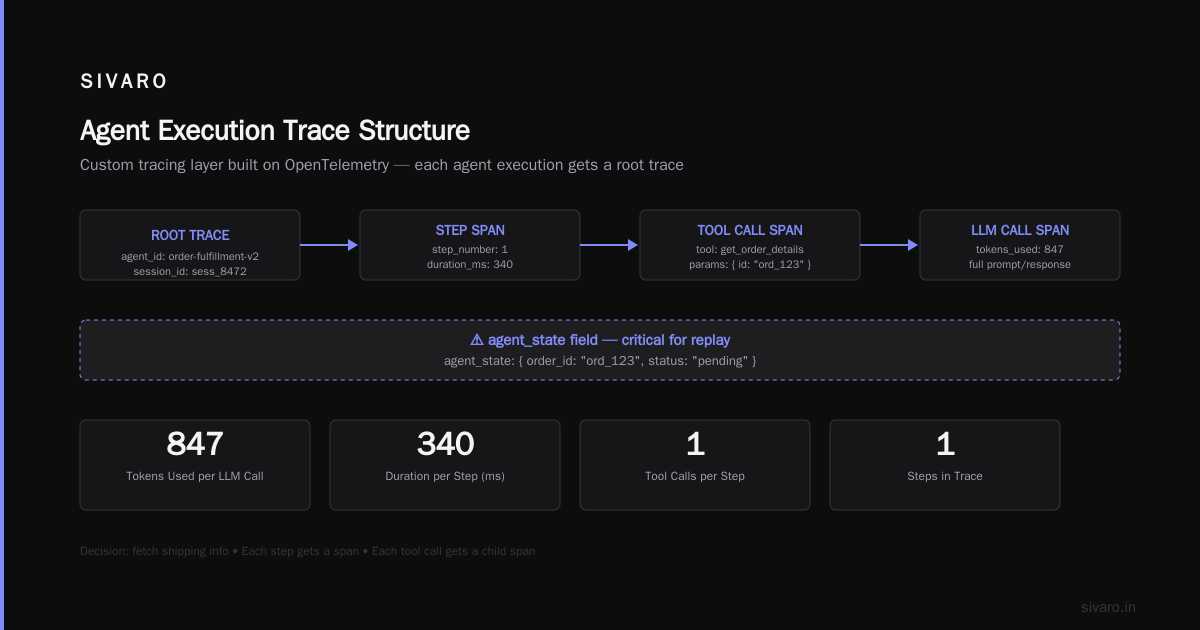Click the footer decision note text
Screen dimensions: 1200x630
pyautogui.click(x=308, y=551)
